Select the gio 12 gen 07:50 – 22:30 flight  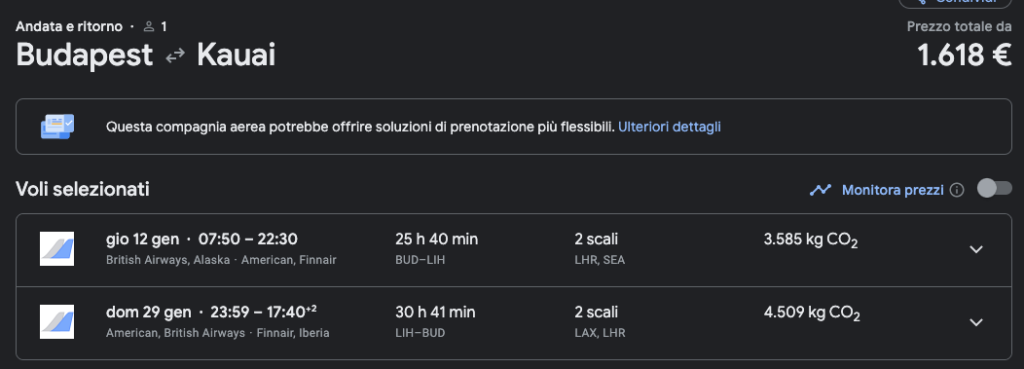coord(513,249)
